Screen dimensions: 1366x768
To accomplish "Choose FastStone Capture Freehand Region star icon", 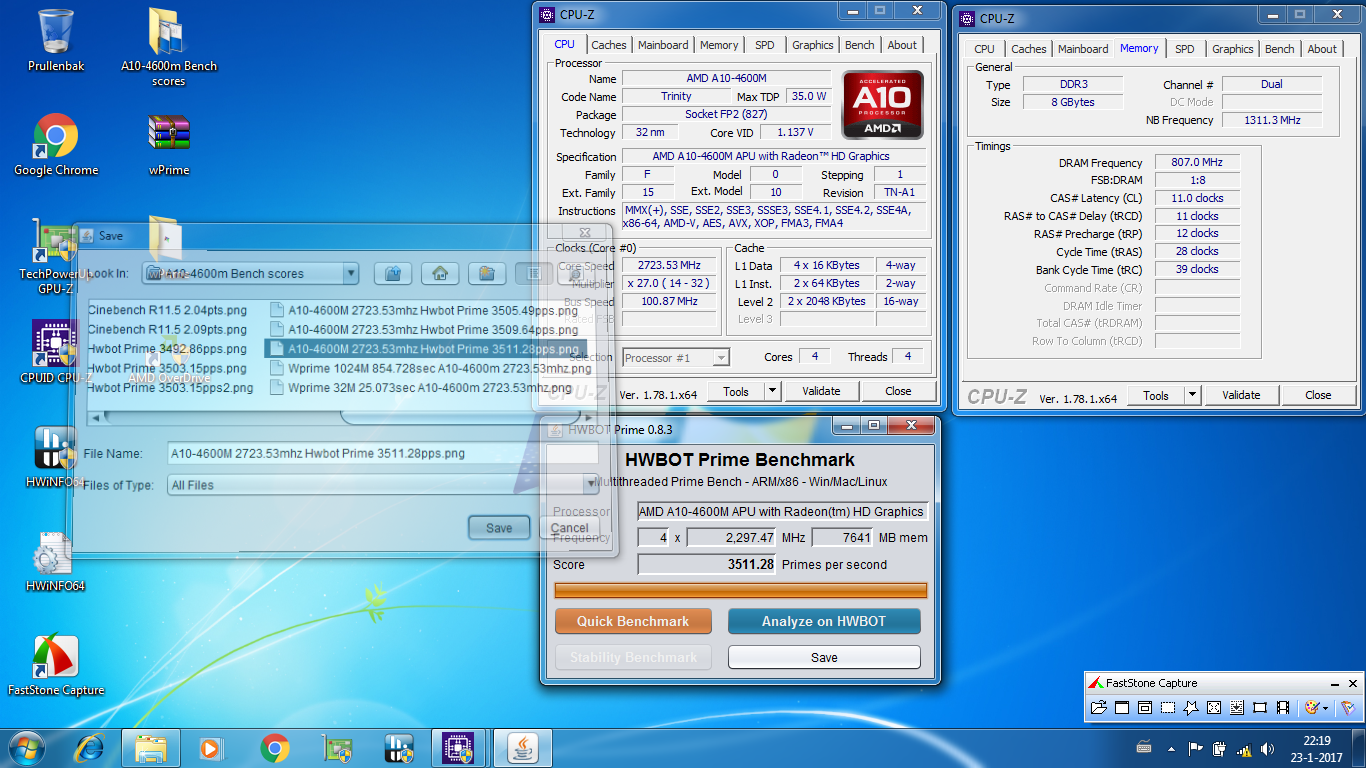I will tap(1190, 707).
